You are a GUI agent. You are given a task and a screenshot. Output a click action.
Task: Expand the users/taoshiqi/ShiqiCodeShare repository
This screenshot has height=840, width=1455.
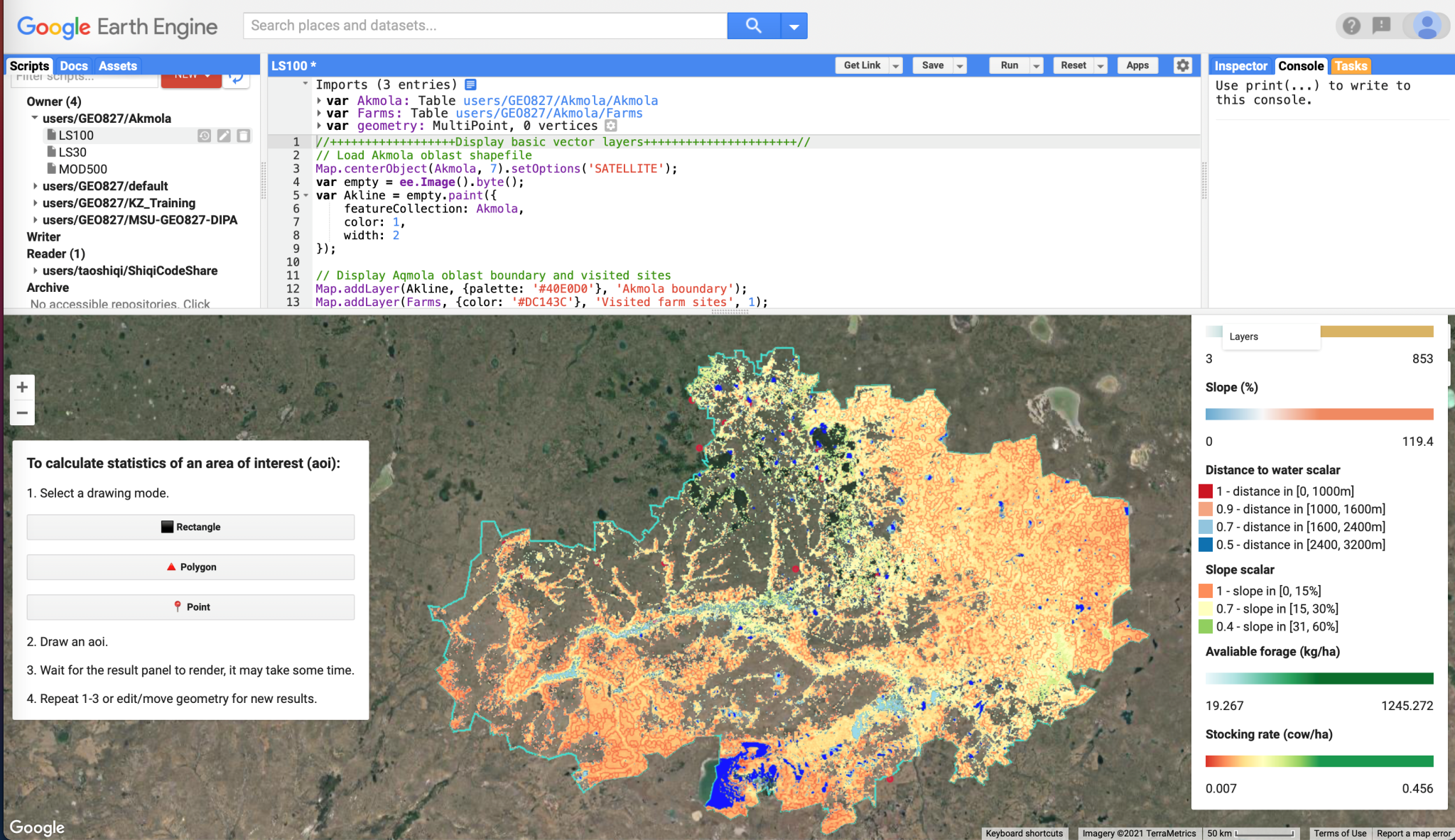pos(35,271)
